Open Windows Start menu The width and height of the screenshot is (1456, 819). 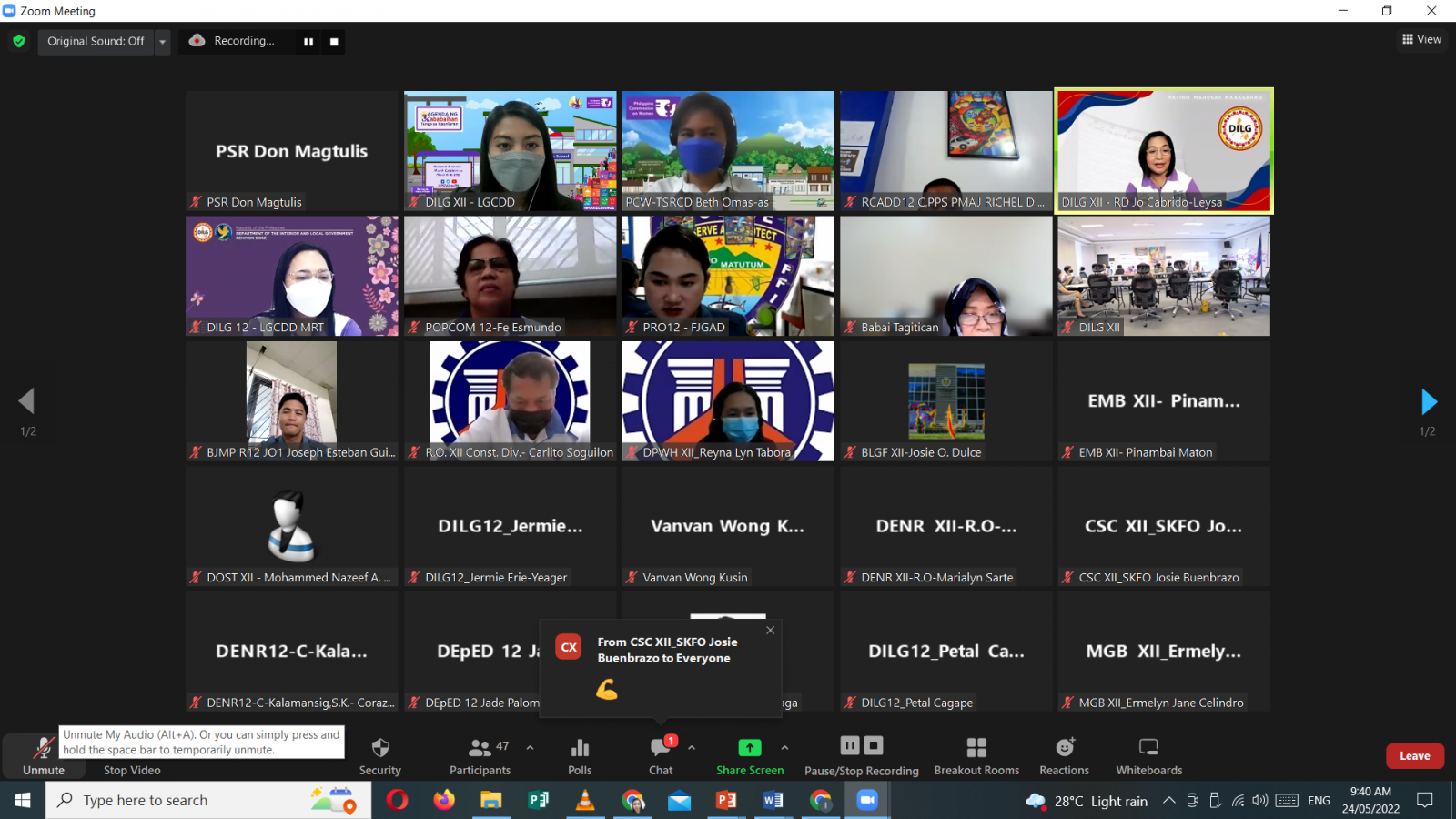tap(23, 800)
